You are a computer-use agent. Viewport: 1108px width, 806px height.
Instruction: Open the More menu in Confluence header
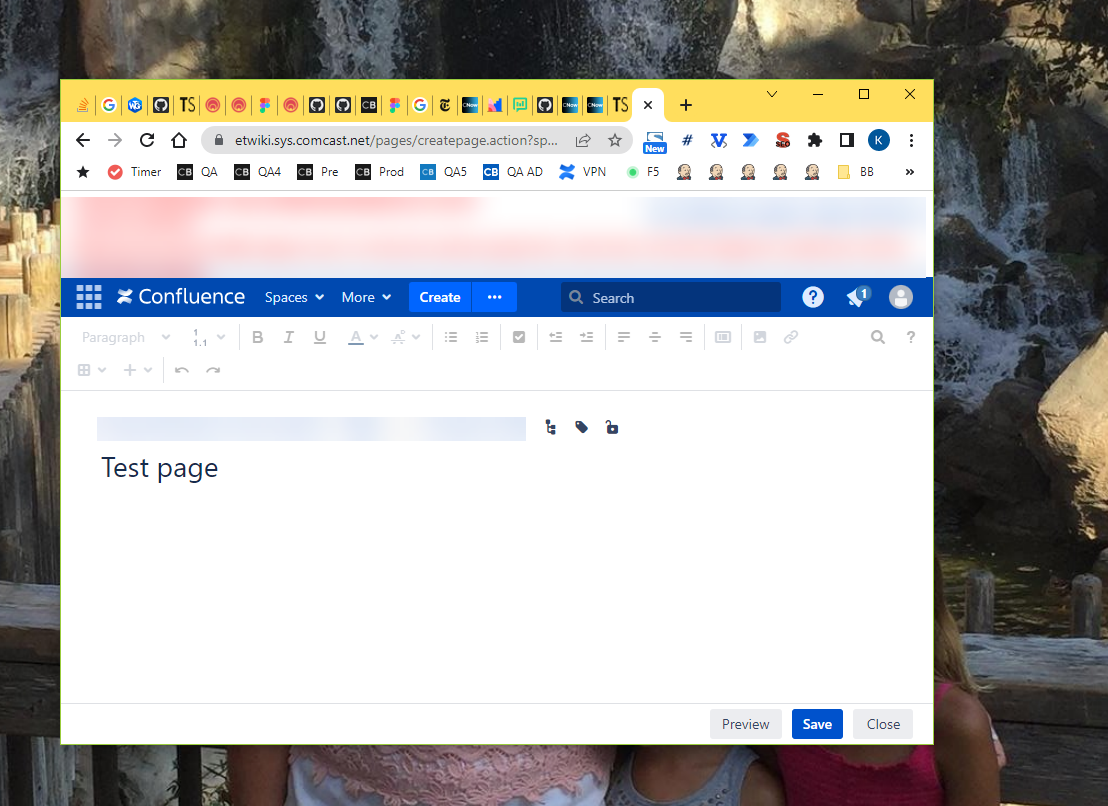(365, 297)
